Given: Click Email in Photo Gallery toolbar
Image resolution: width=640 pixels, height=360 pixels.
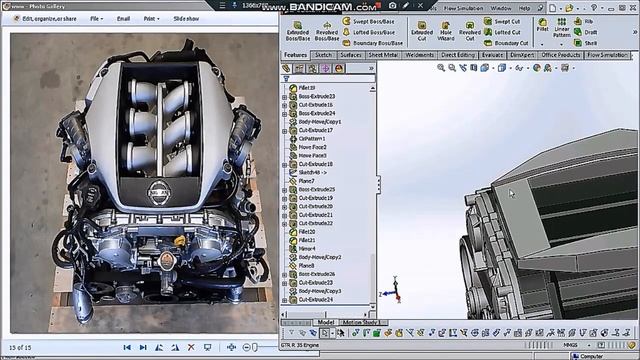Looking at the screenshot, I should tap(123, 19).
